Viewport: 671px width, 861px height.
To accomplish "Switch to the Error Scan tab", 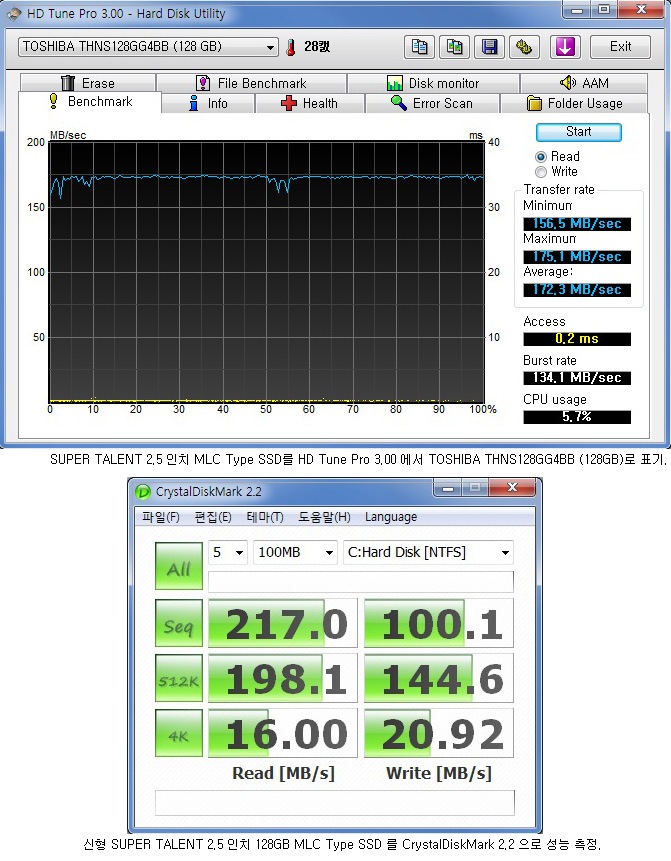I will coord(432,103).
